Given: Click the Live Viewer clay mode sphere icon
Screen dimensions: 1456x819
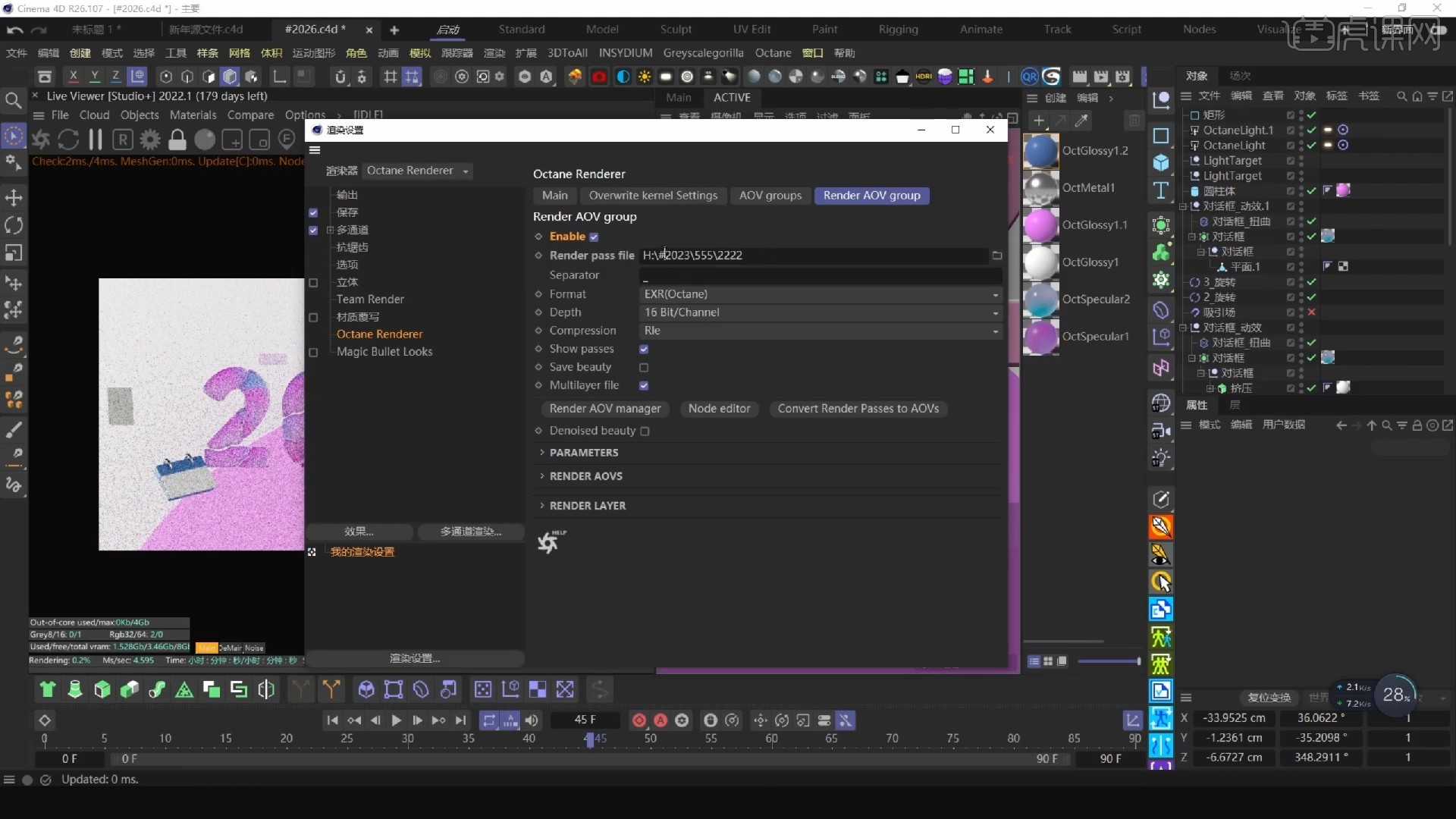Looking at the screenshot, I should tap(205, 140).
